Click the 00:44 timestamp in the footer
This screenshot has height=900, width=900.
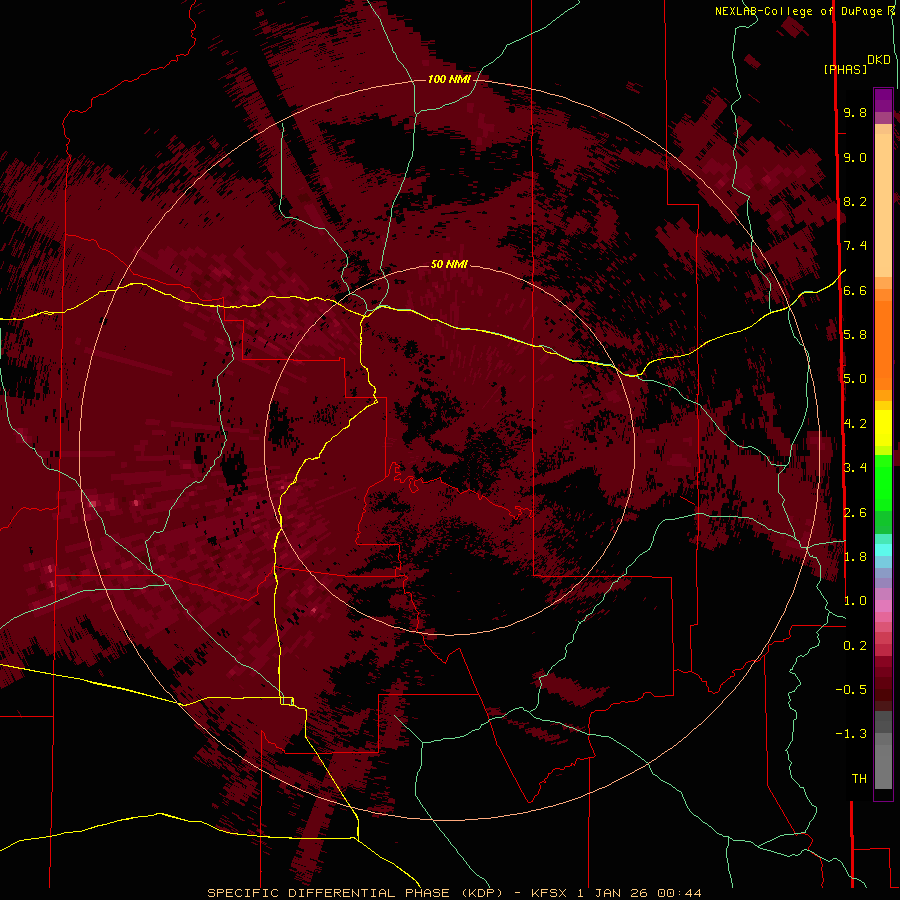pyautogui.click(x=680, y=893)
